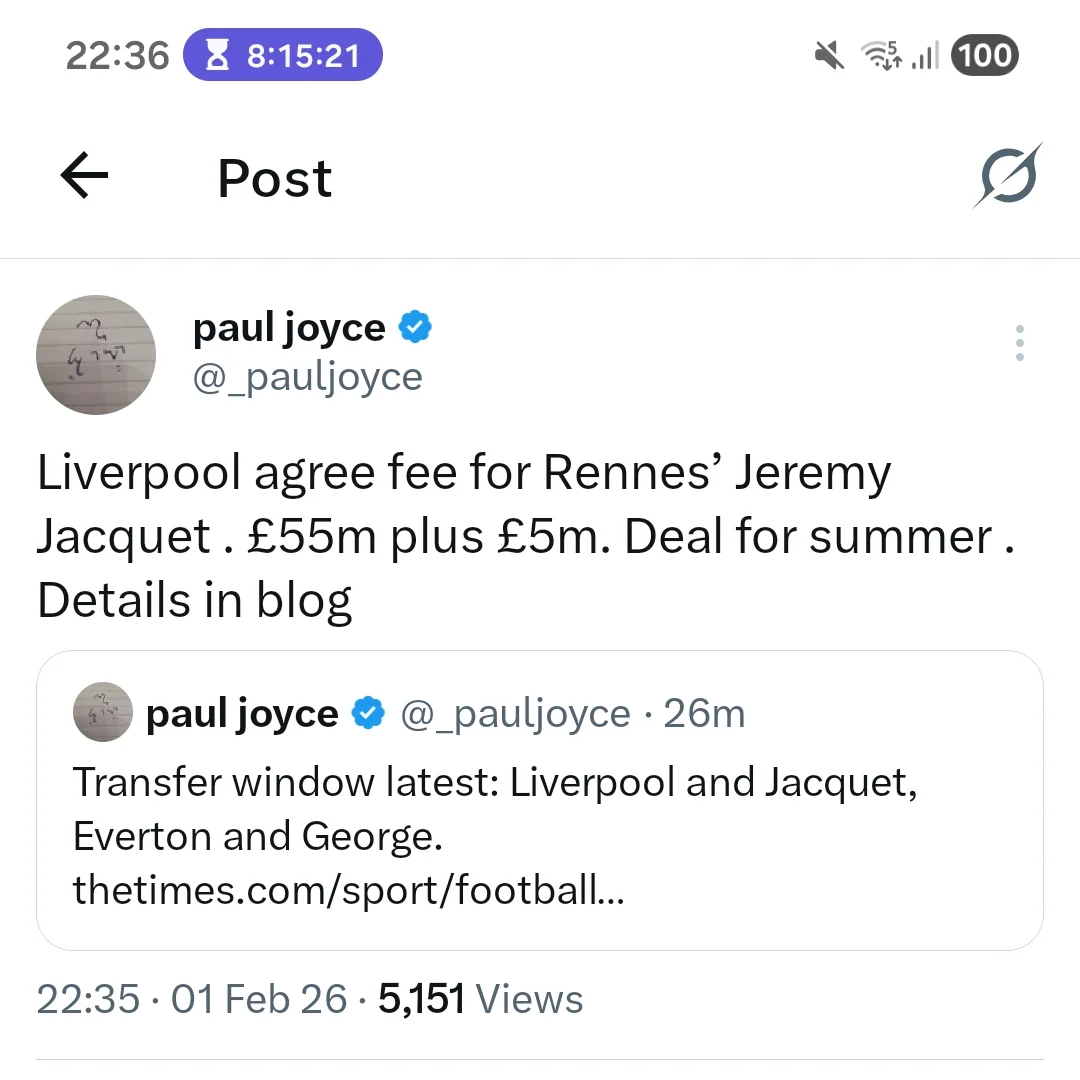
Task: Tap the back arrow
Action: (x=84, y=177)
